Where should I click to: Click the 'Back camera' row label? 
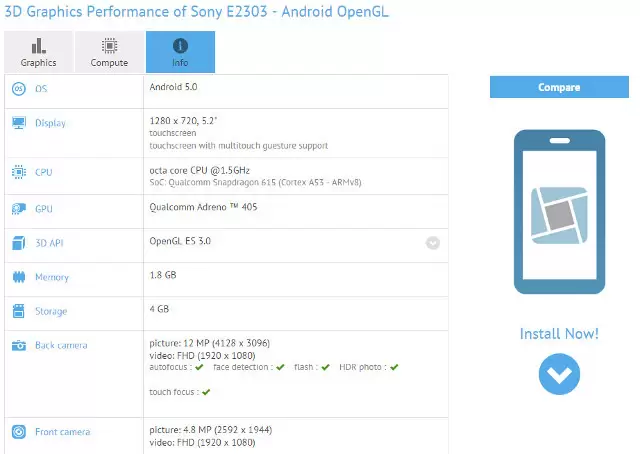pos(61,345)
